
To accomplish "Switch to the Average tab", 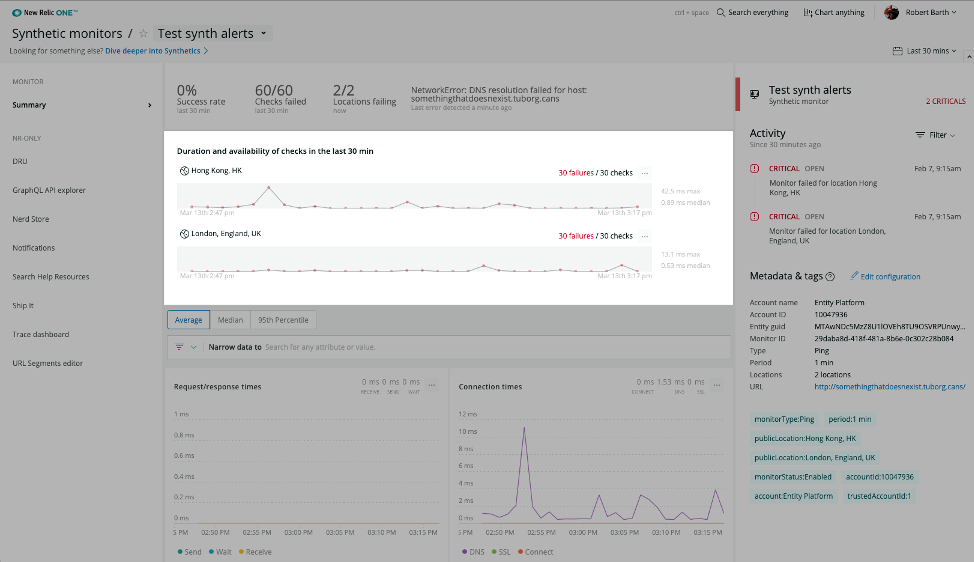I will coord(188,320).
